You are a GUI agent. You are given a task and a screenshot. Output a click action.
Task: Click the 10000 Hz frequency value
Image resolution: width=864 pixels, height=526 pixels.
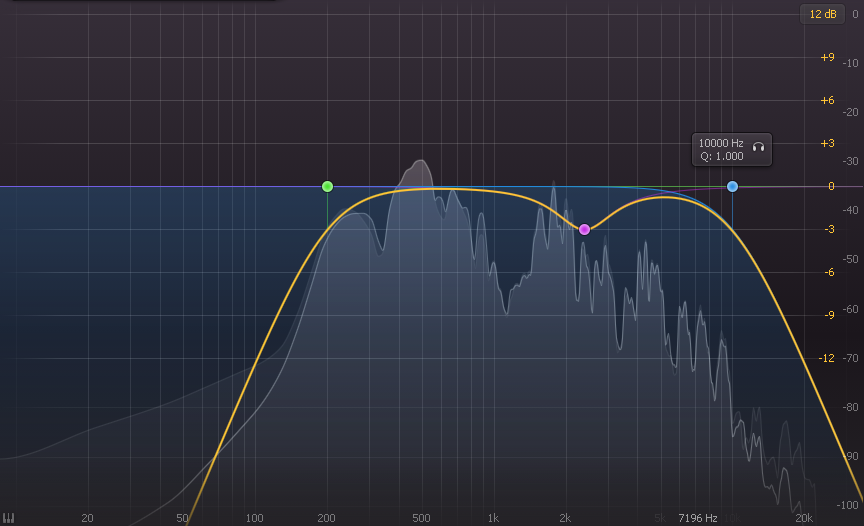tap(721, 144)
